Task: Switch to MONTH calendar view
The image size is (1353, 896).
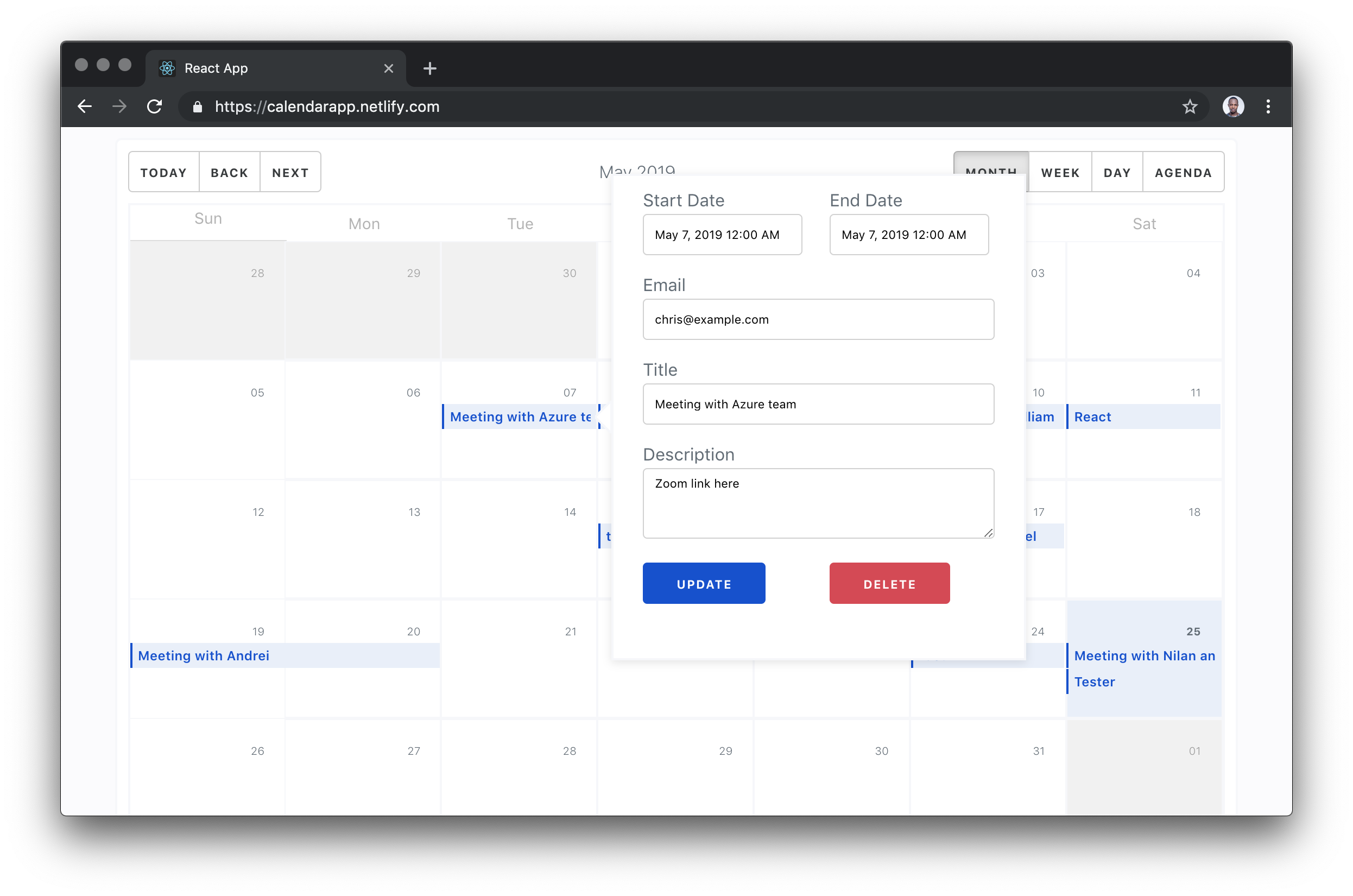Action: pyautogui.click(x=991, y=172)
